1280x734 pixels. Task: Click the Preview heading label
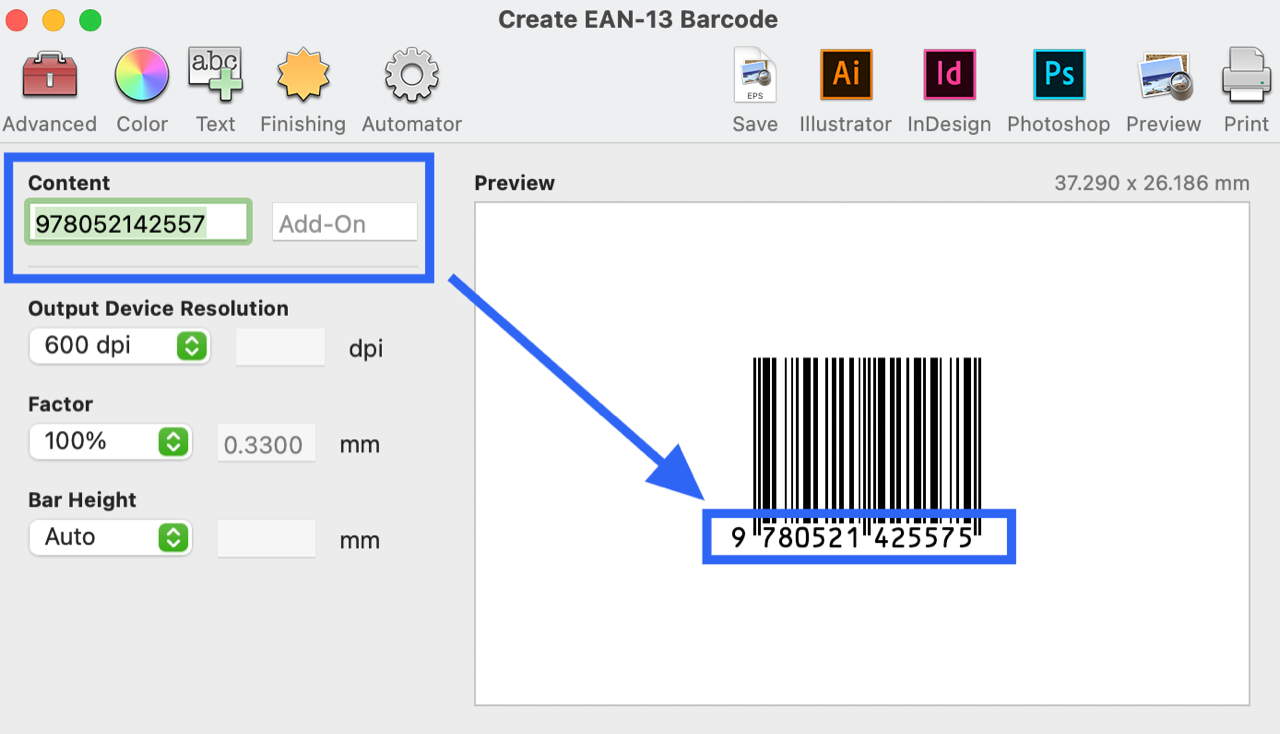click(514, 183)
